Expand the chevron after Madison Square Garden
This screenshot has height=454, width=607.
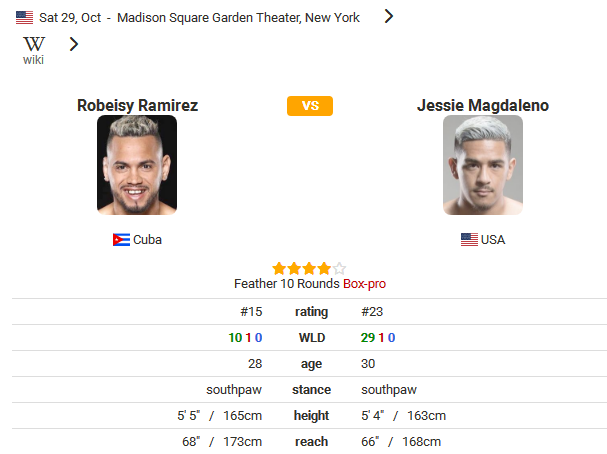pos(389,16)
